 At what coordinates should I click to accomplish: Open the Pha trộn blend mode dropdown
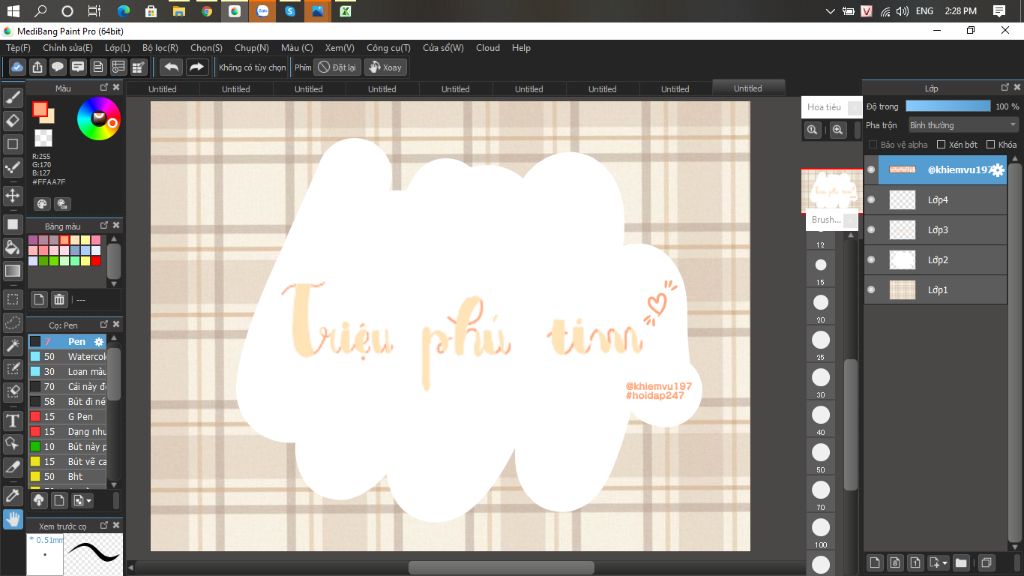[x=963, y=125]
